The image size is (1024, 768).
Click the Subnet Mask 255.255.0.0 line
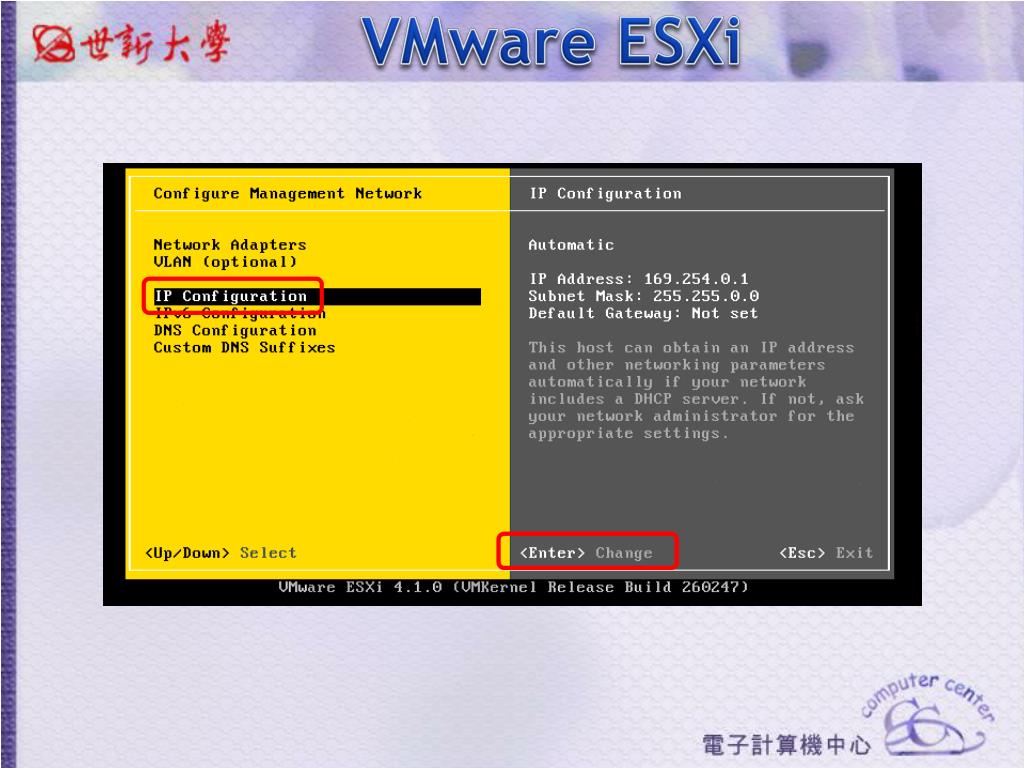[643, 296]
